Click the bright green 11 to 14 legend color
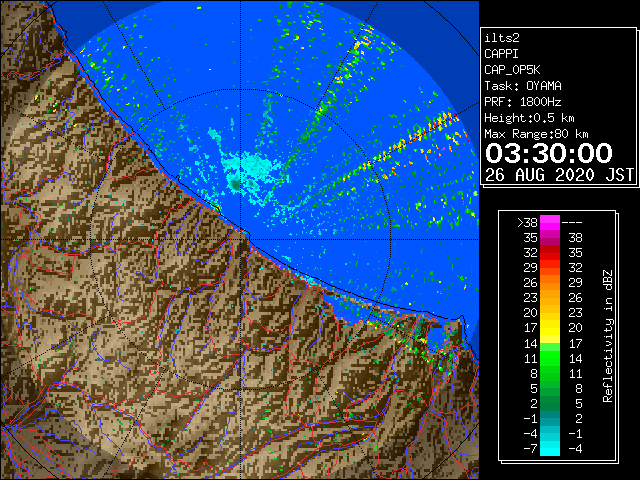This screenshot has width=640, height=480. pos(550,358)
